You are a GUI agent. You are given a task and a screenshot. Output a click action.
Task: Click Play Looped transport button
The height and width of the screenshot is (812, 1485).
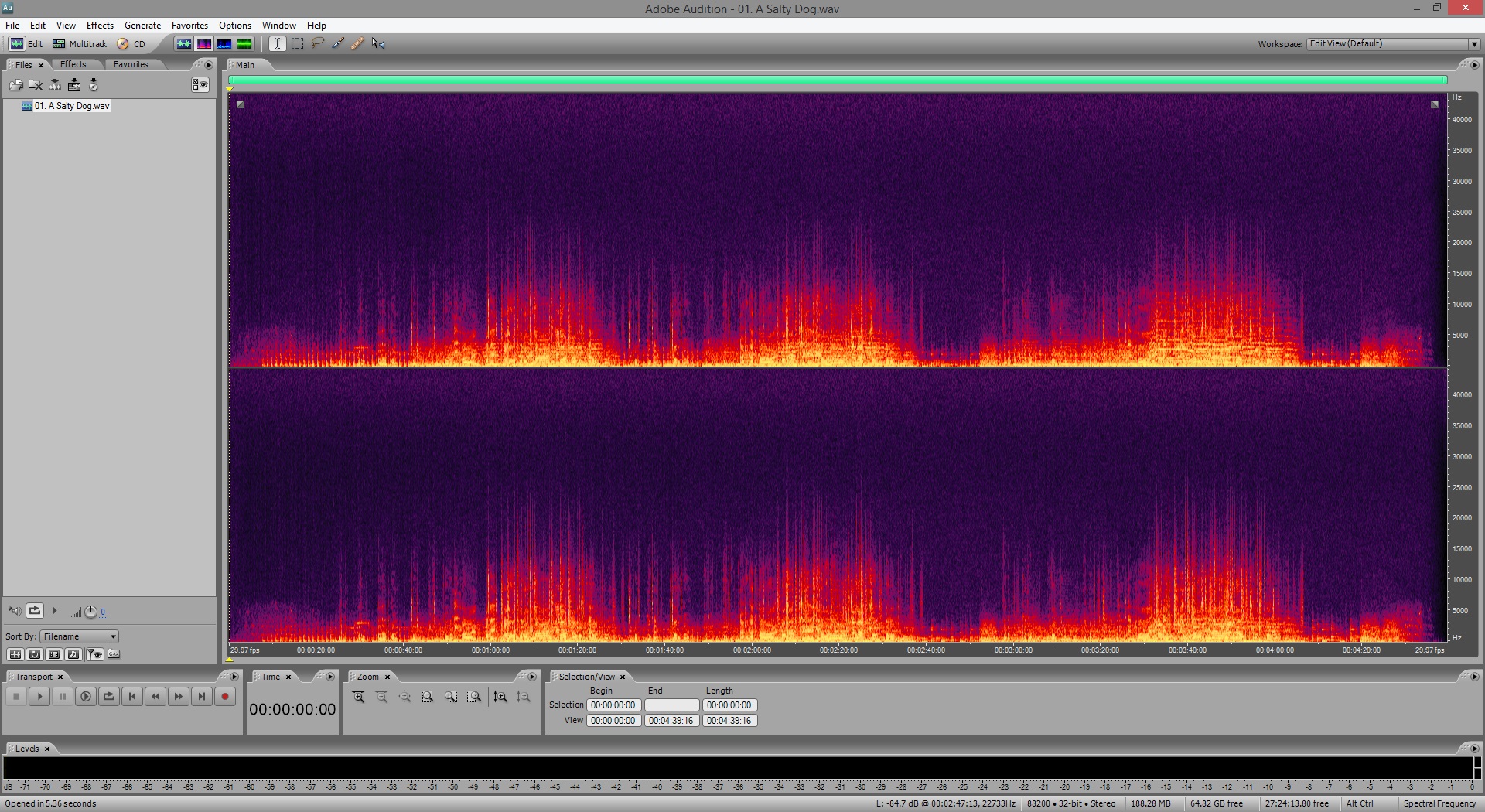pos(109,697)
